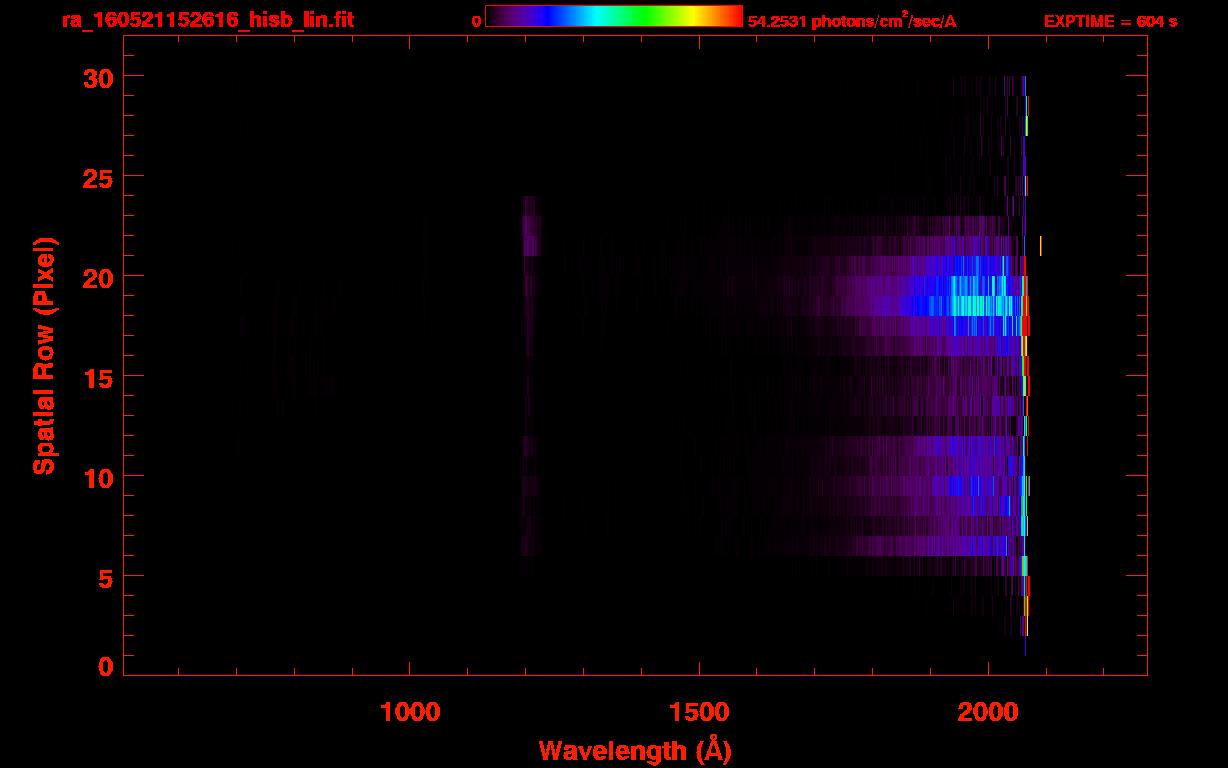Click the Lyman-alpha feature near 1216 Å at row 22
Viewport: 1228px width, 768px height.
coord(531,236)
